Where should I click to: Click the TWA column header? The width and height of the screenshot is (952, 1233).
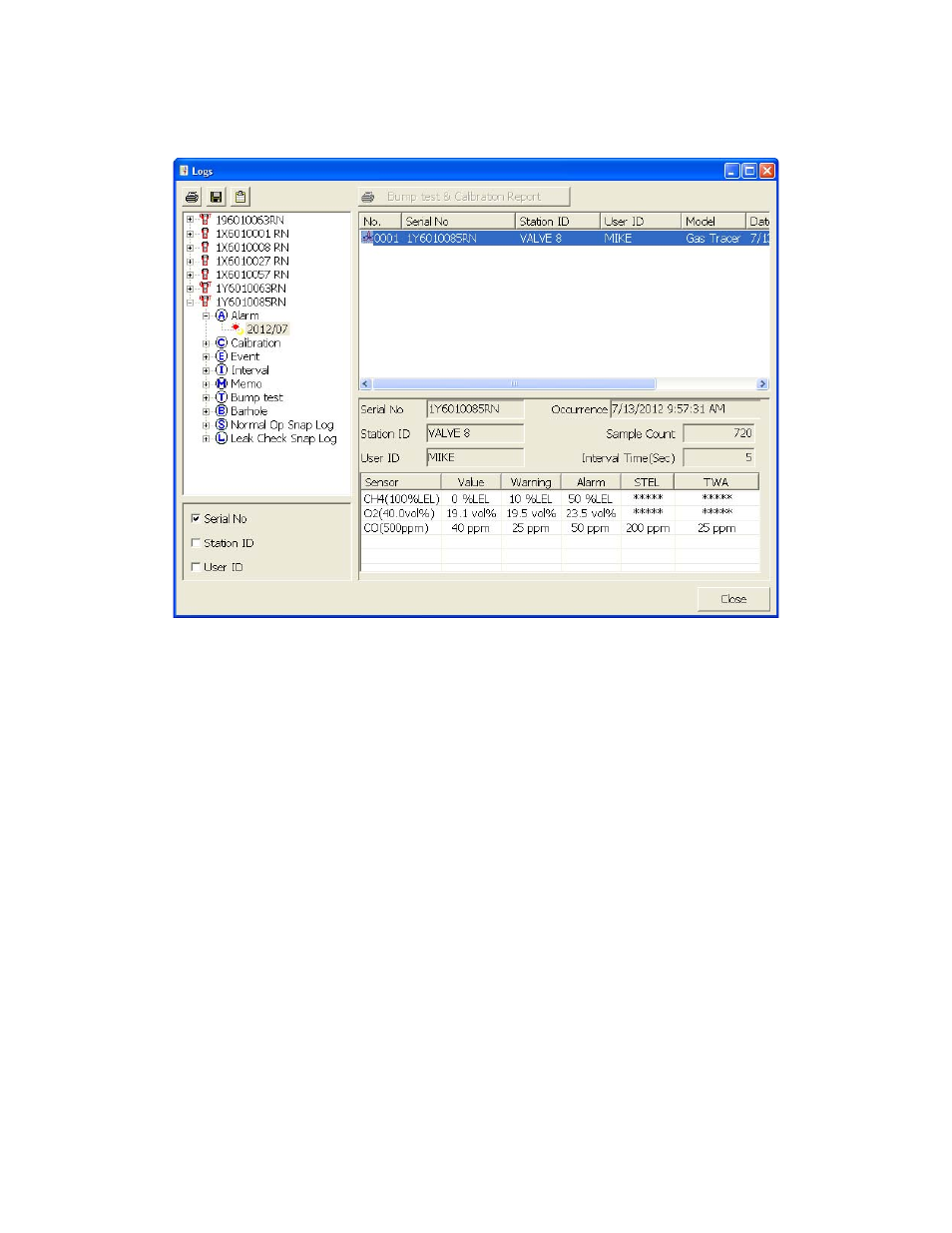tap(716, 482)
